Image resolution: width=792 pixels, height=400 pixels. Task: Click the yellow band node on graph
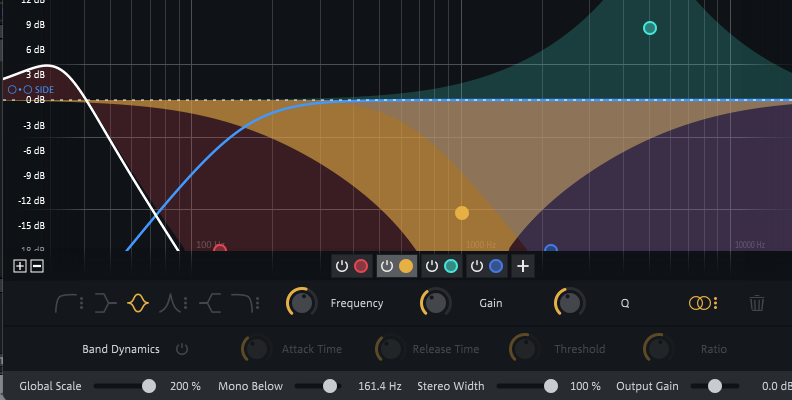462,213
